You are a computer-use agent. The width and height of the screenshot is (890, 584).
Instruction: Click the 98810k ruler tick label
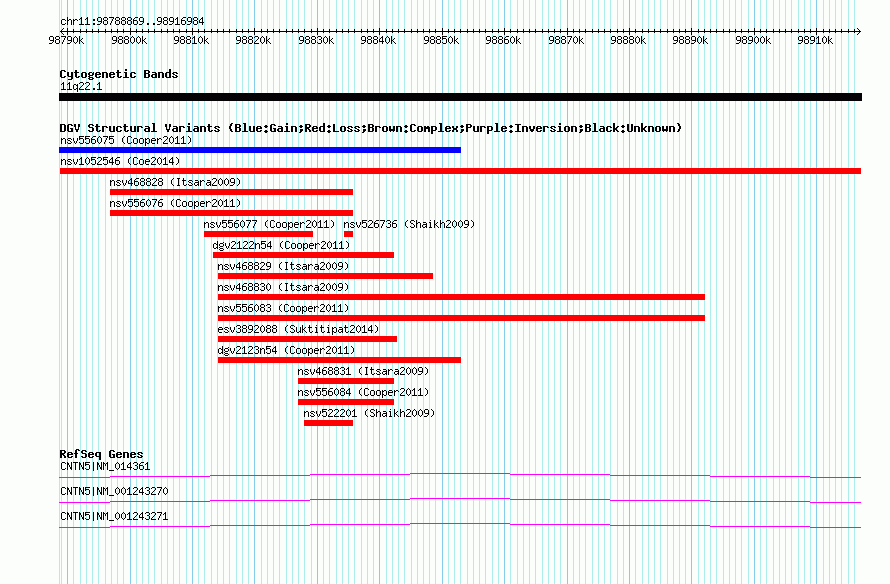(191, 40)
